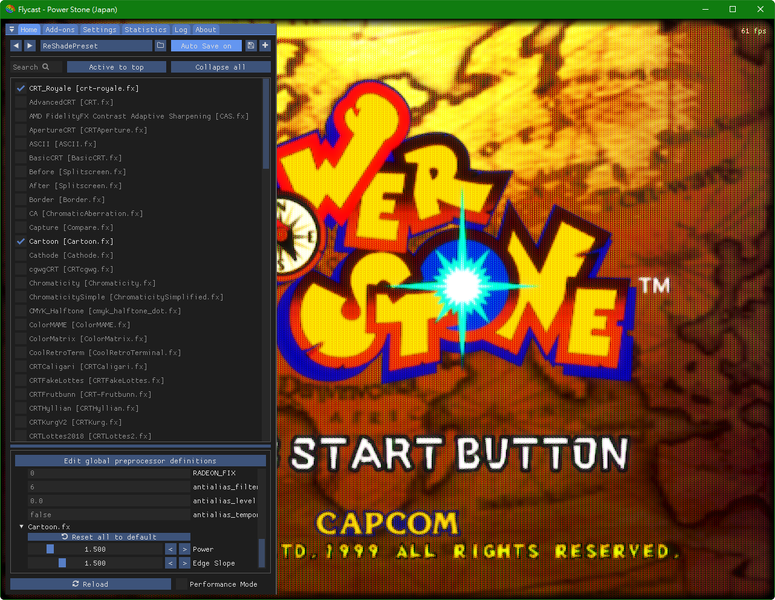Click the variables panel scrollbar
775x600 pixels.
262,553
